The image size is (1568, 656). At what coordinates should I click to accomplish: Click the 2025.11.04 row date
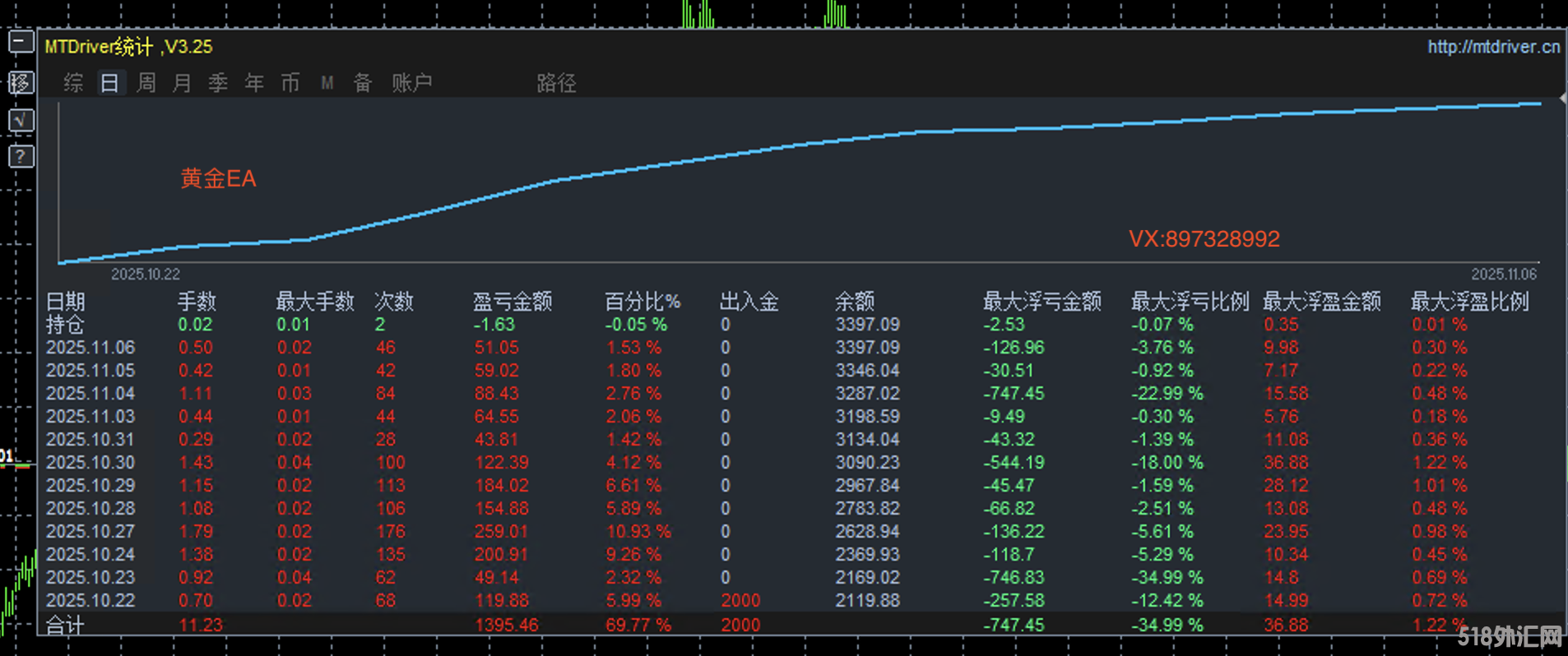point(90,394)
